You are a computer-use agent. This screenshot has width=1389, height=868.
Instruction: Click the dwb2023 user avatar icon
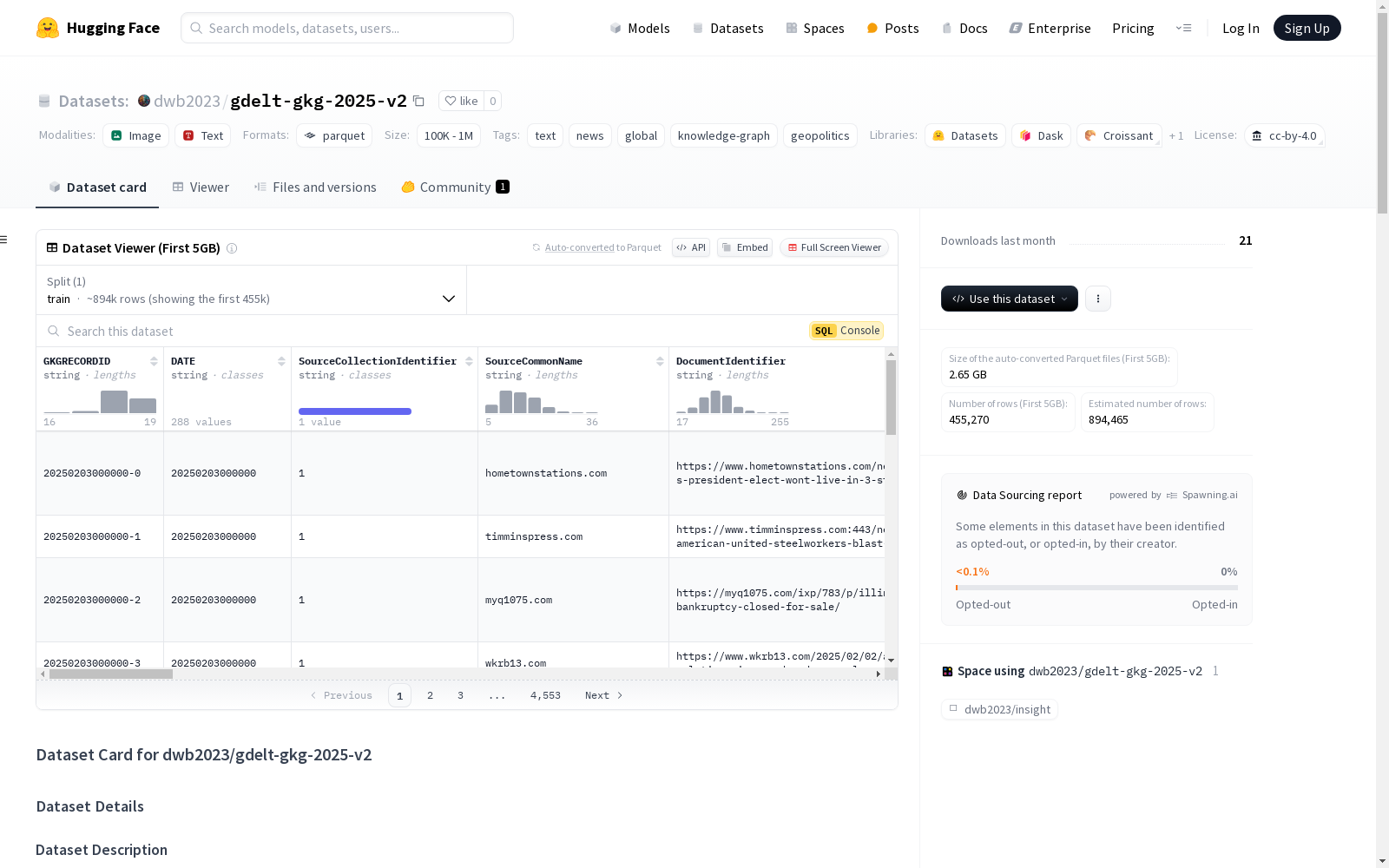[144, 101]
